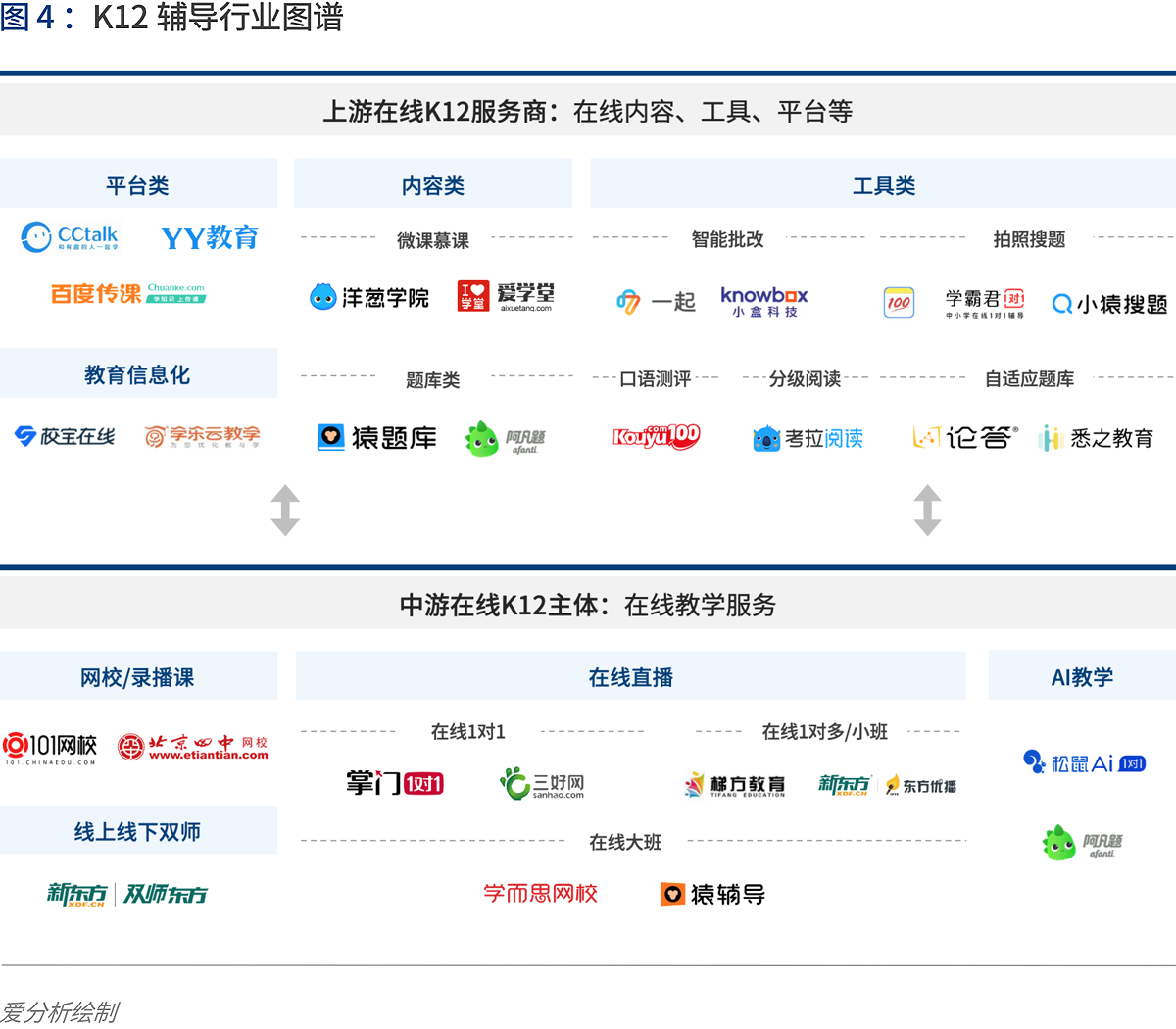This screenshot has width=1176, height=1029.
Task: Click the 图4 K12辅导行业图谱 figure title
Action: coord(171,17)
